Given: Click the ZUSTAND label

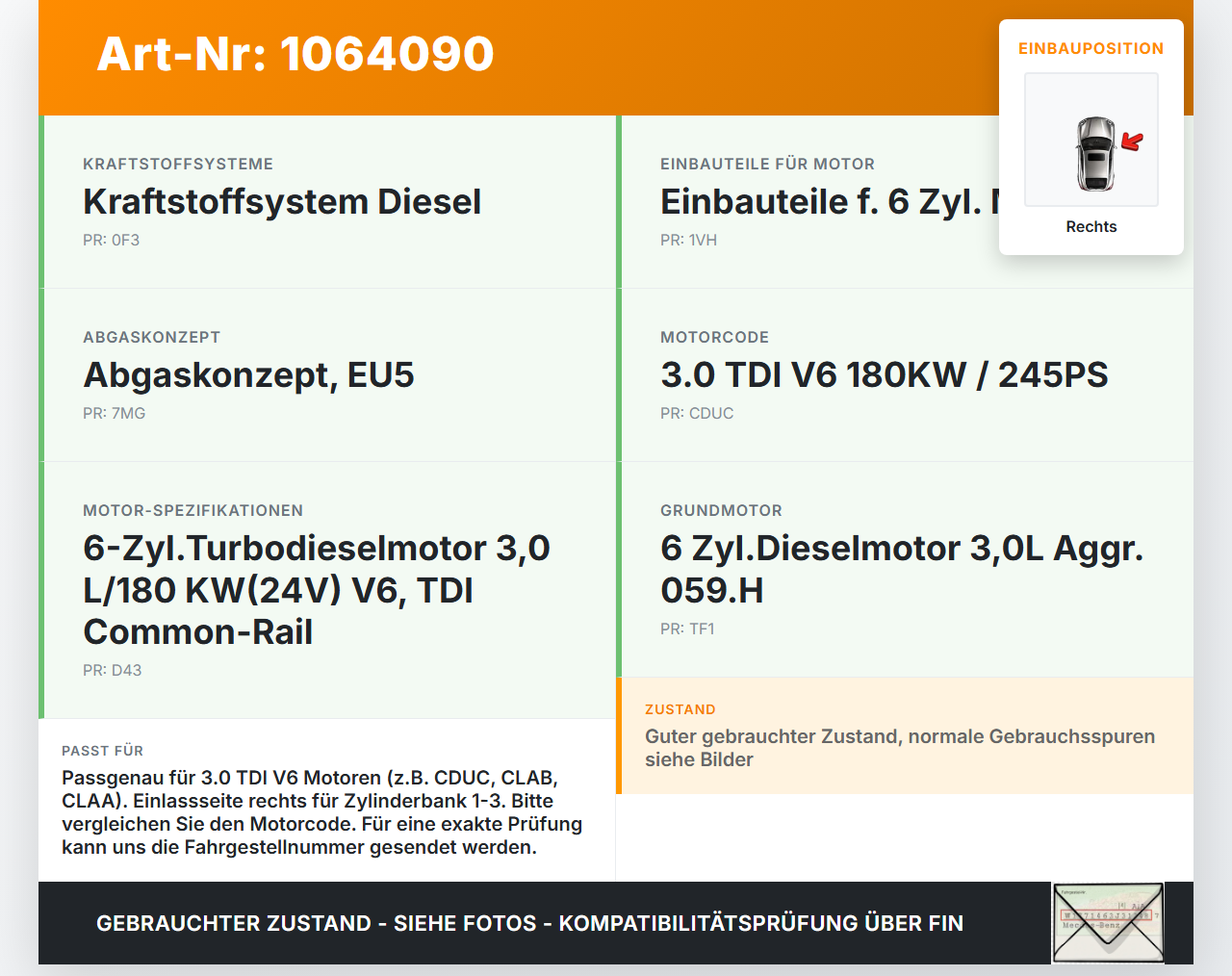Looking at the screenshot, I should 680,709.
